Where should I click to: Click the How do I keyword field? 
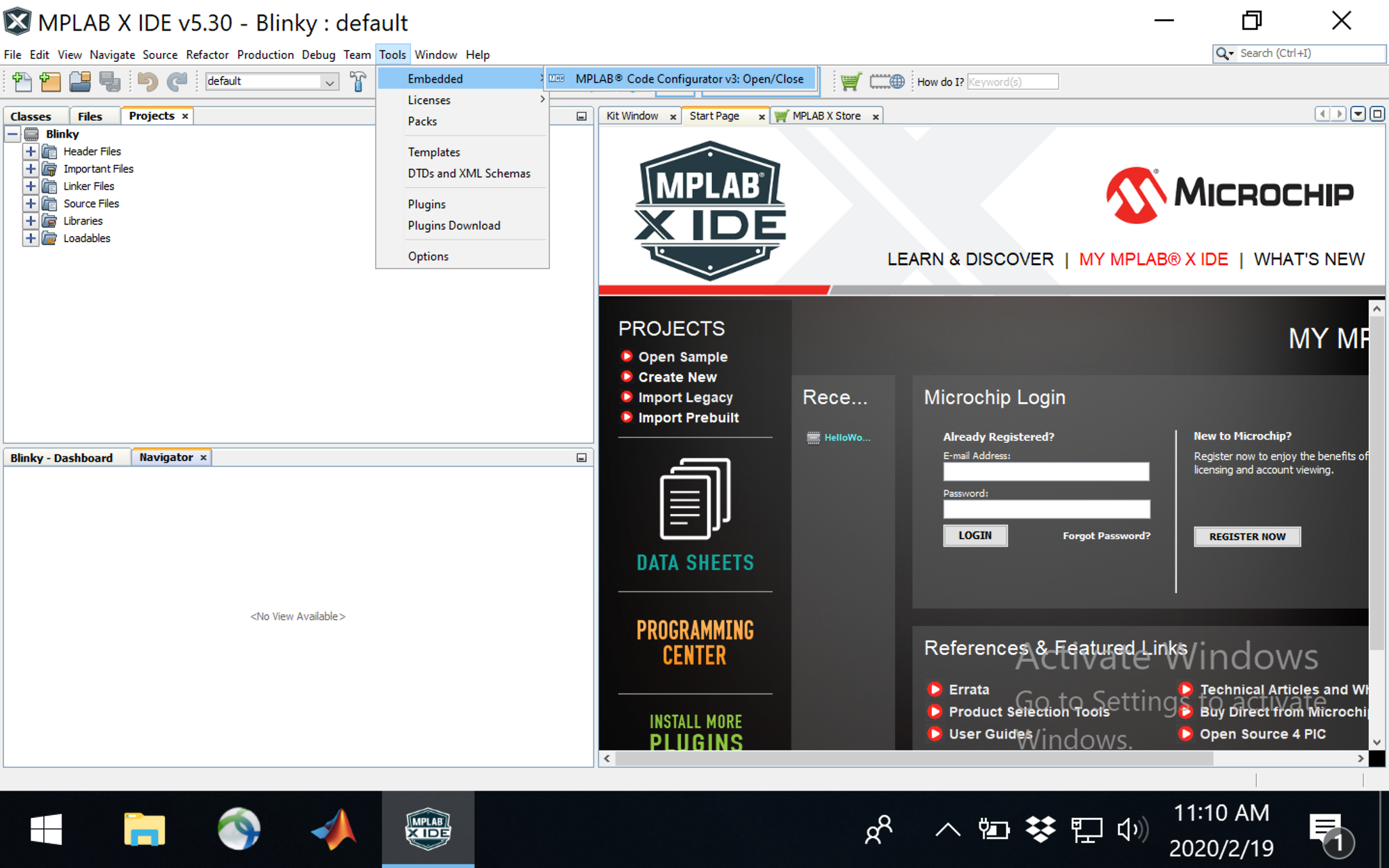pos(1013,82)
